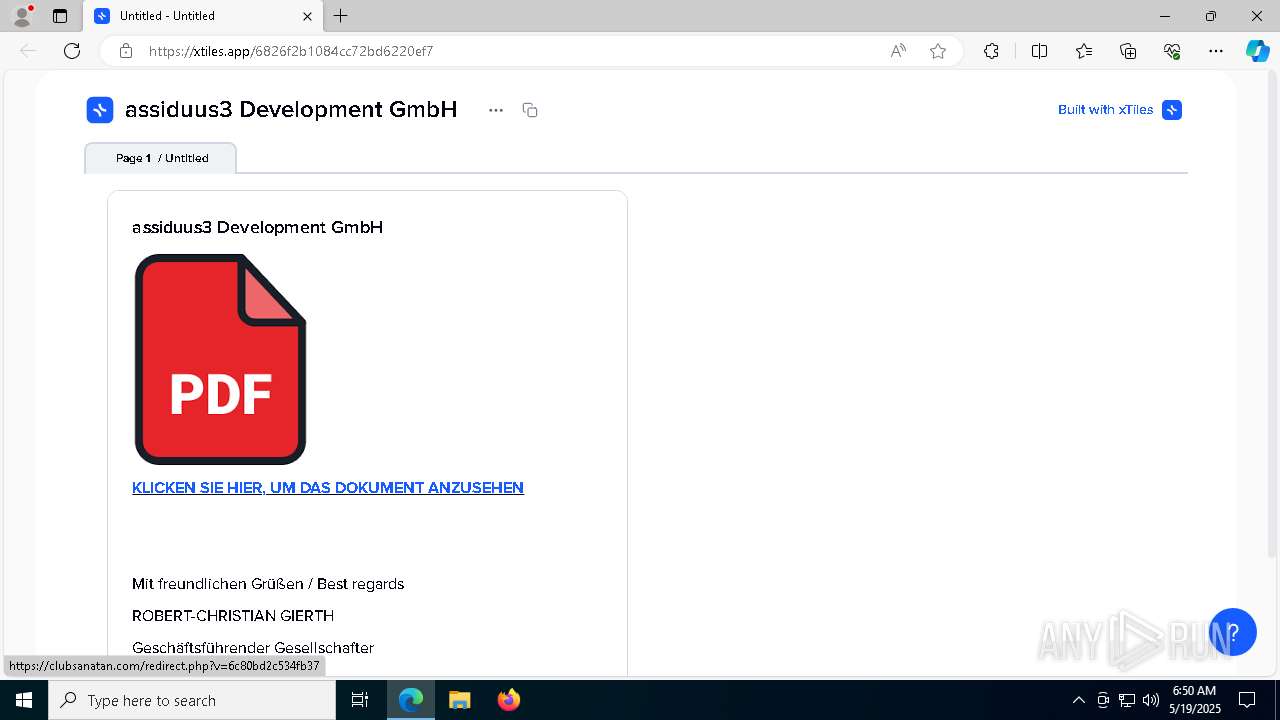Open Browser essentials heart icon
Screen dimensions: 1280x720
pyautogui.click(x=1172, y=51)
